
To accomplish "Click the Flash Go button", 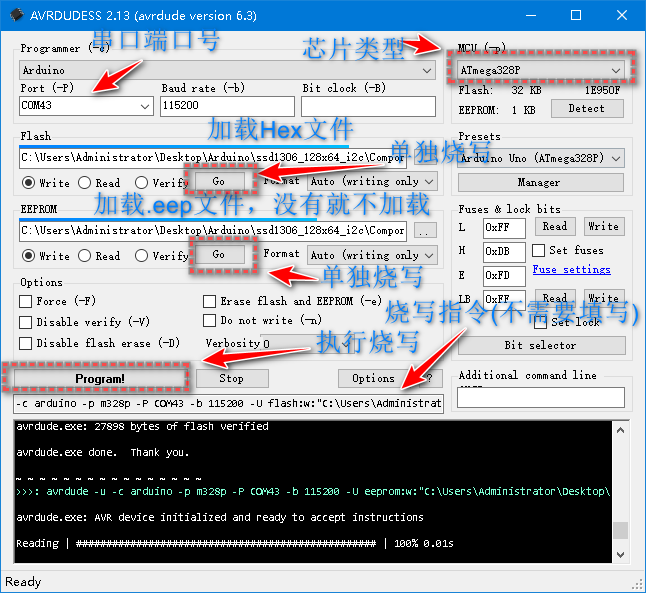I will pos(220,181).
